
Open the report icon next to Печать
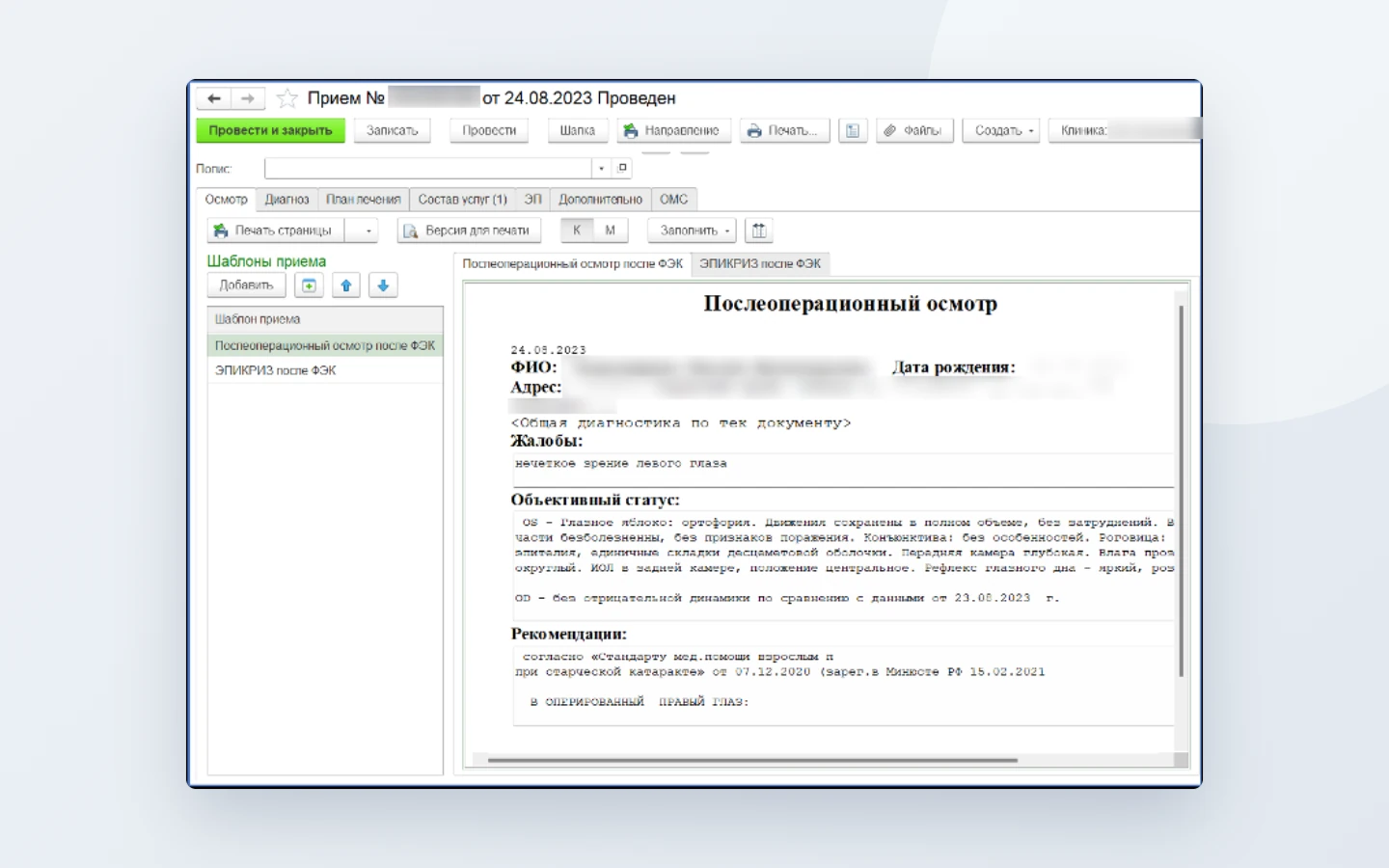tap(853, 130)
